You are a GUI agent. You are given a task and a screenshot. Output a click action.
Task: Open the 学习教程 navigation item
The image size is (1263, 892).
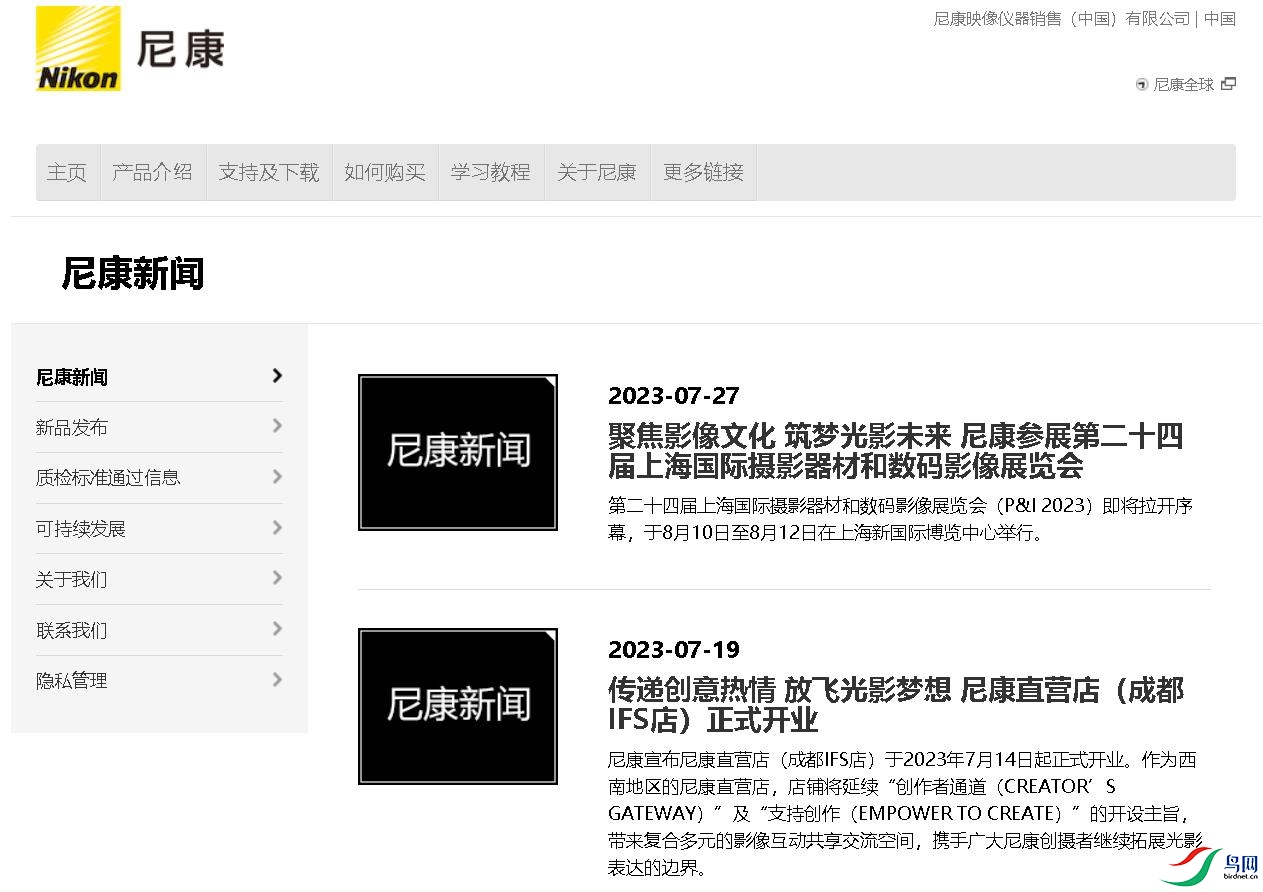click(x=490, y=172)
